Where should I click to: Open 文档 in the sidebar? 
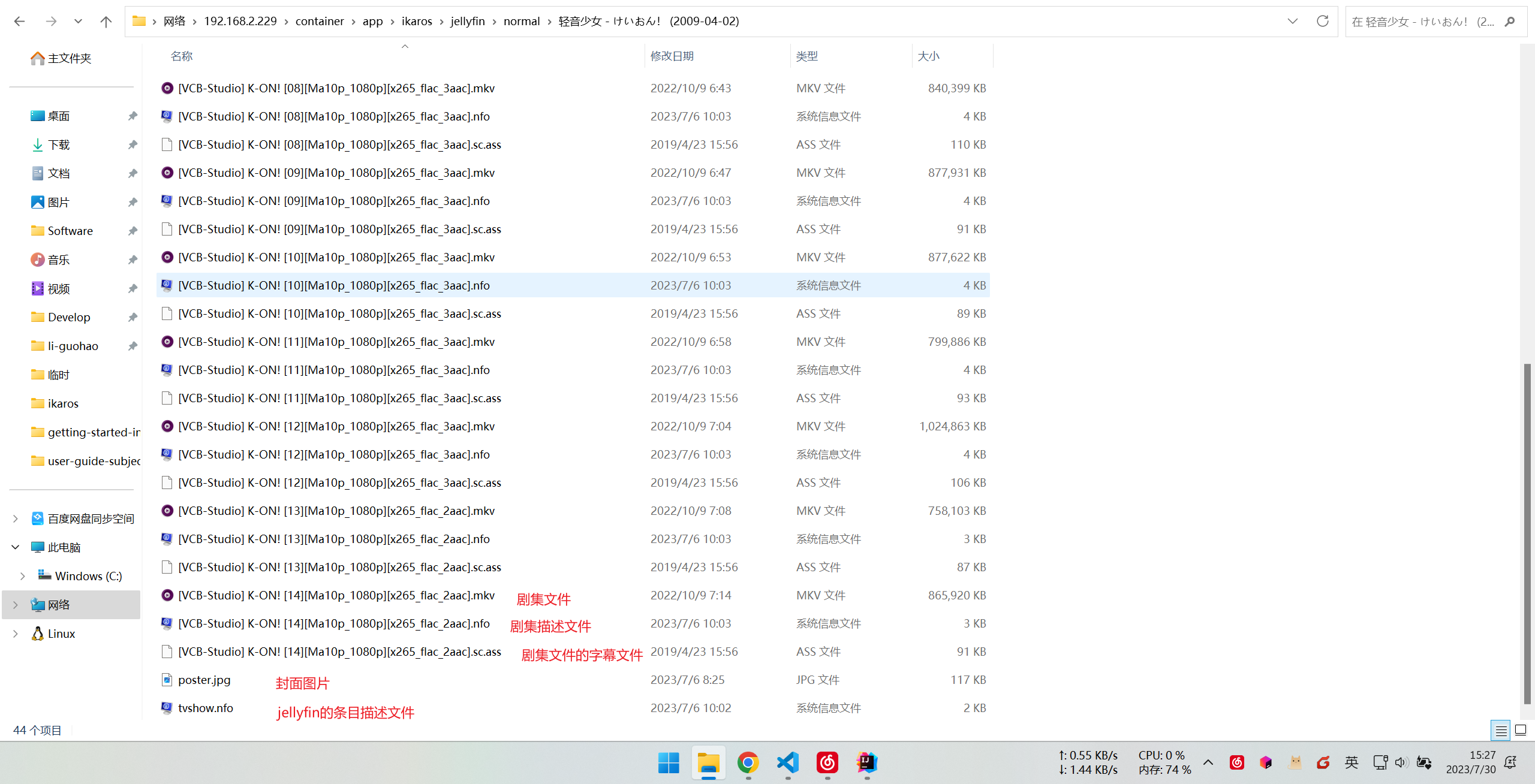[x=50, y=173]
